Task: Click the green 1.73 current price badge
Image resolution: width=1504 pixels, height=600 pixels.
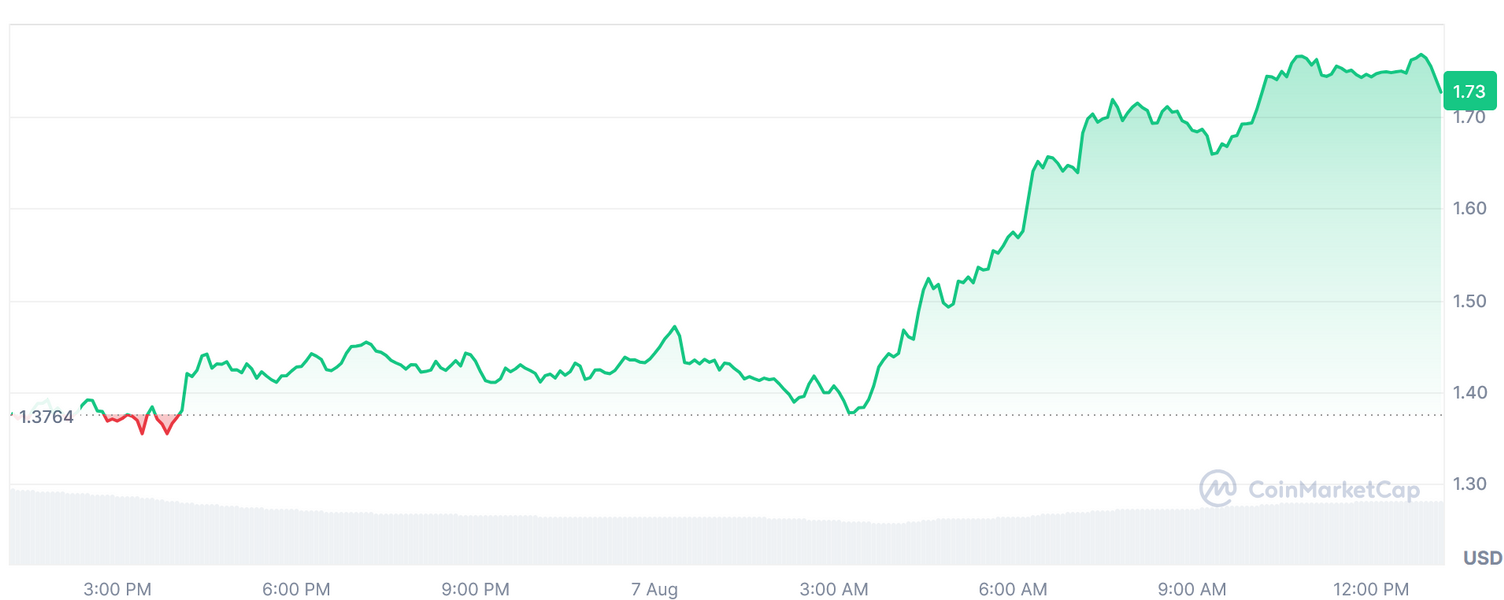Action: coord(1469,92)
